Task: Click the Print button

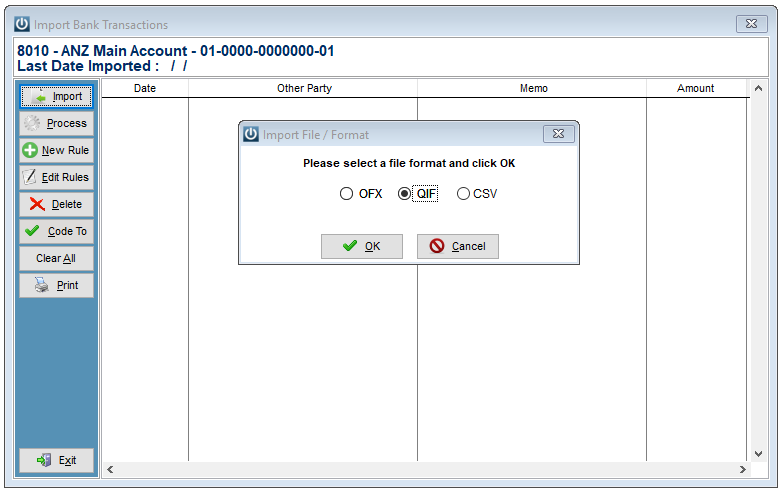Action: [56, 285]
